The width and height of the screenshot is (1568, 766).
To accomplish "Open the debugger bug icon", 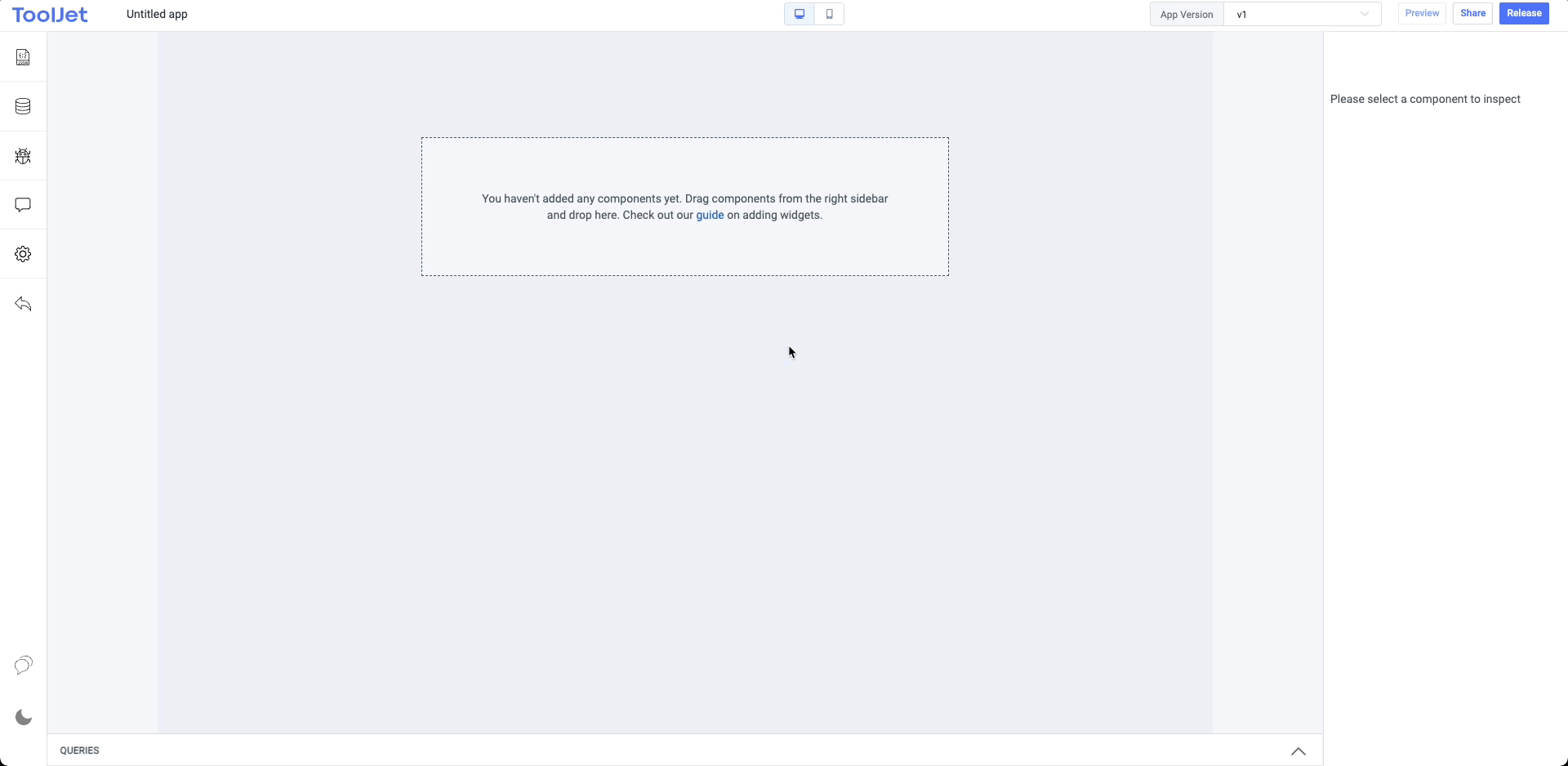I will [x=23, y=156].
